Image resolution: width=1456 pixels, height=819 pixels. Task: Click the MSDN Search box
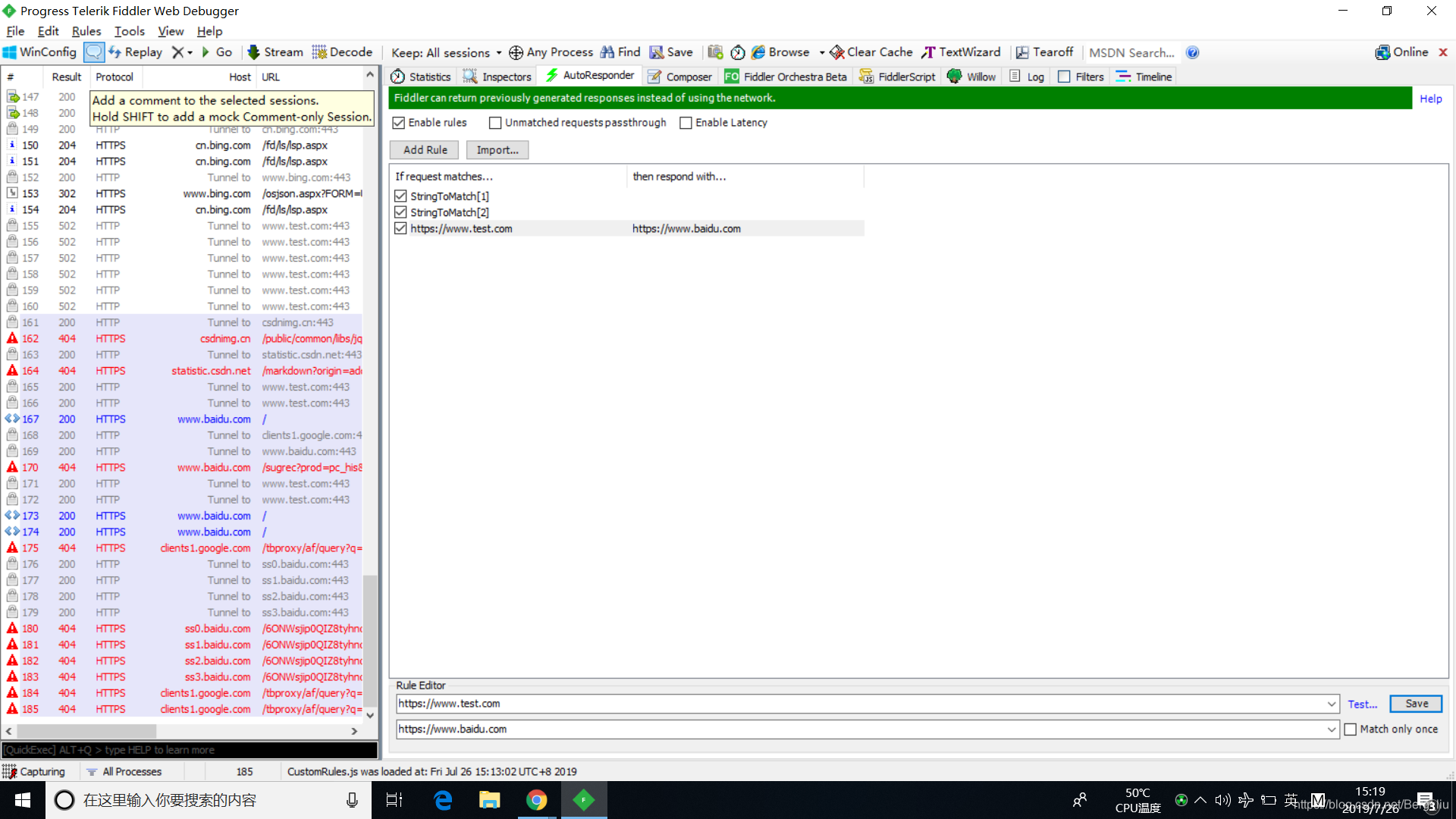tap(1131, 52)
